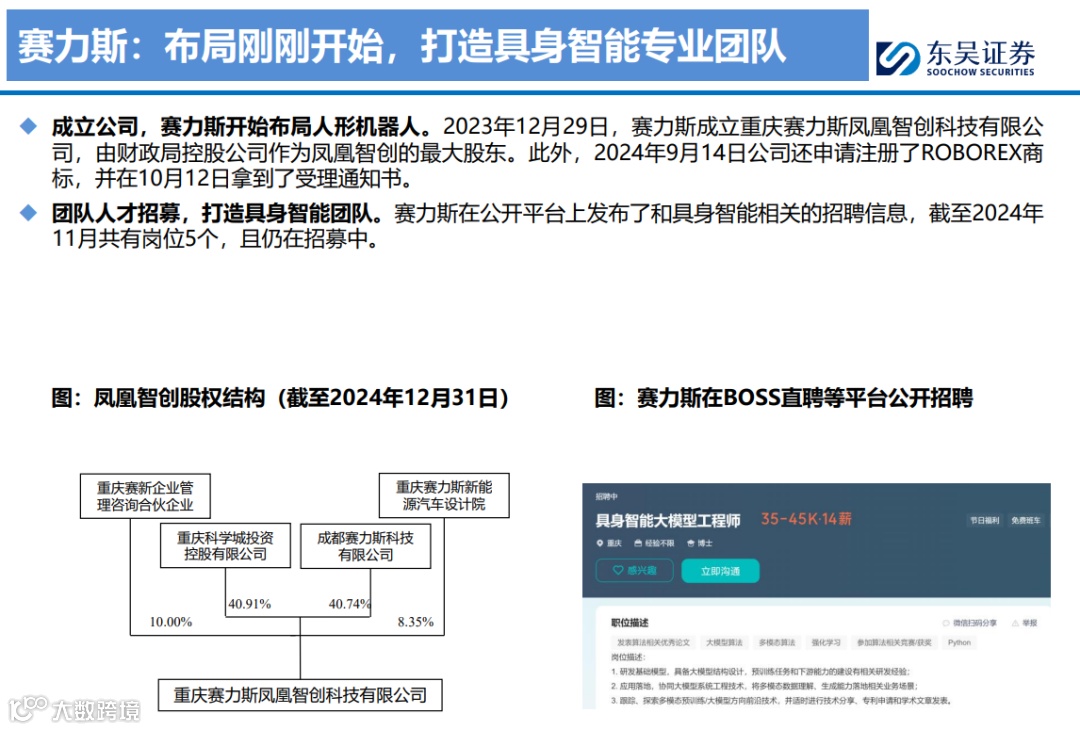Click the 博士 education label
The height and width of the screenshot is (730, 1080).
(700, 543)
